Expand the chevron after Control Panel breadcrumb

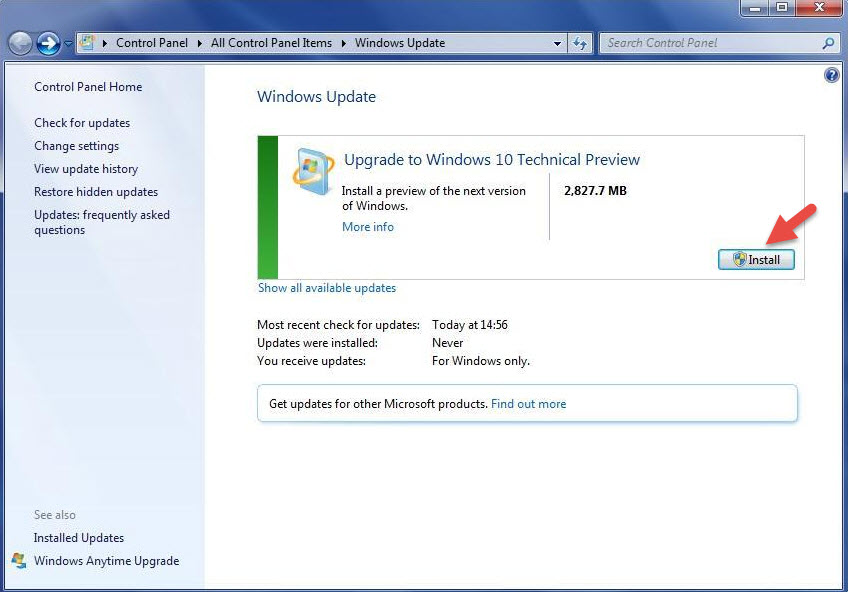point(199,43)
